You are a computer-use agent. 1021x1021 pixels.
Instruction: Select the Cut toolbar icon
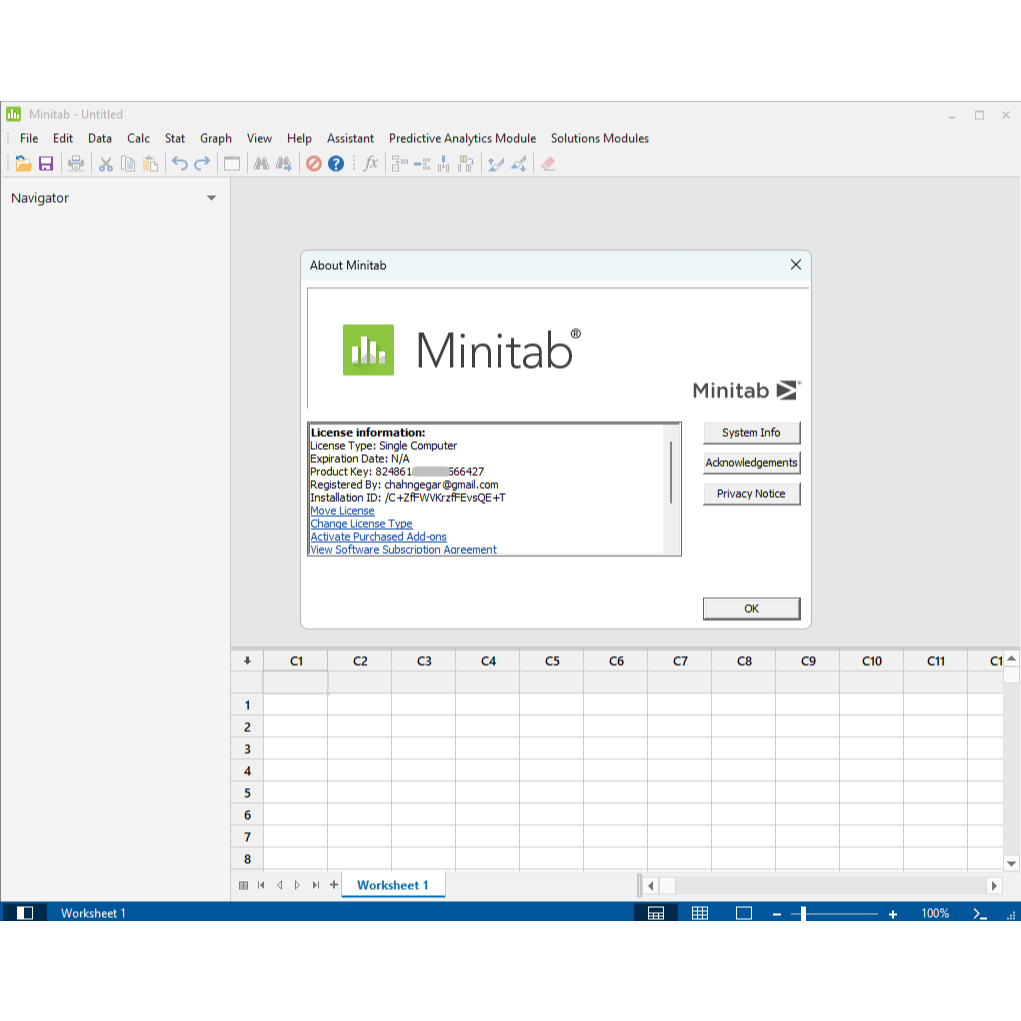click(x=105, y=164)
